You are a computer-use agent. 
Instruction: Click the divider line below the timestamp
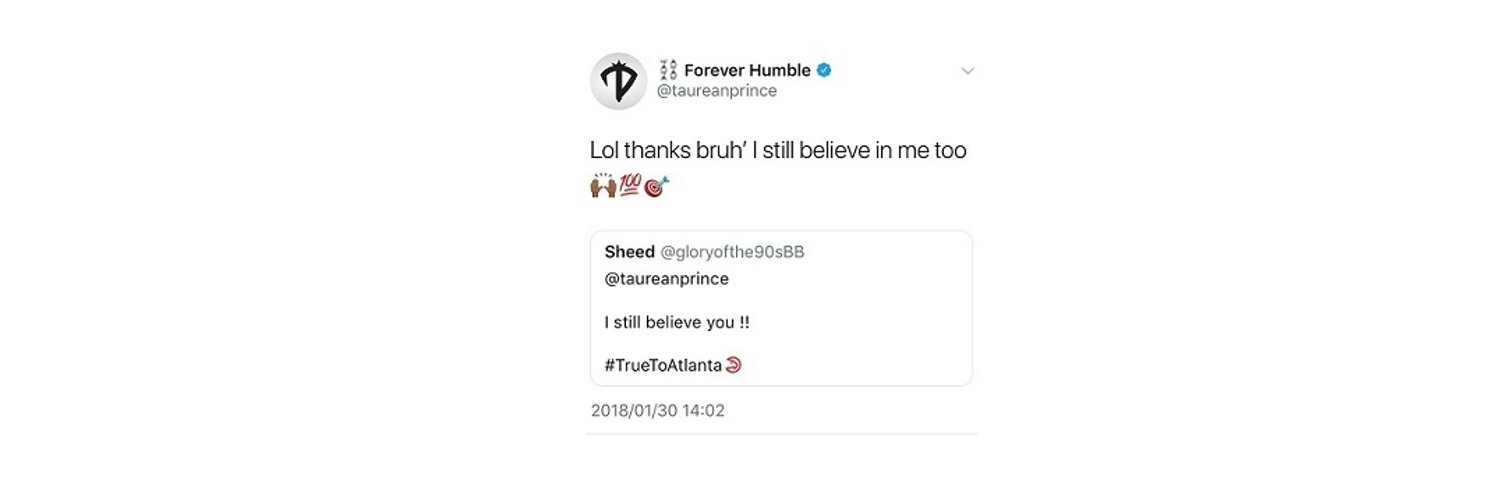[x=781, y=434]
